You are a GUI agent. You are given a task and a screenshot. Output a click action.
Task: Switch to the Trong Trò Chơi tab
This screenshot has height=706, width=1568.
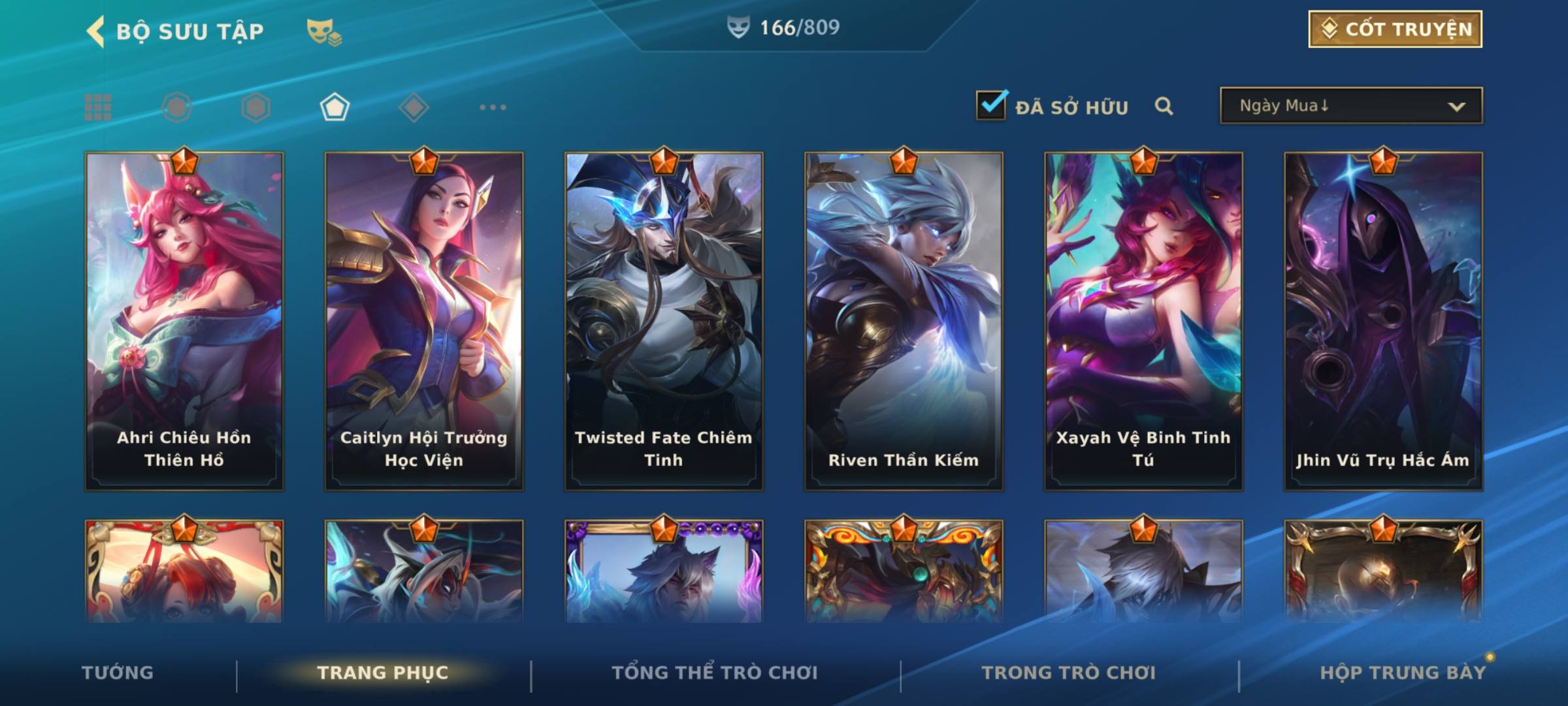pos(1069,673)
